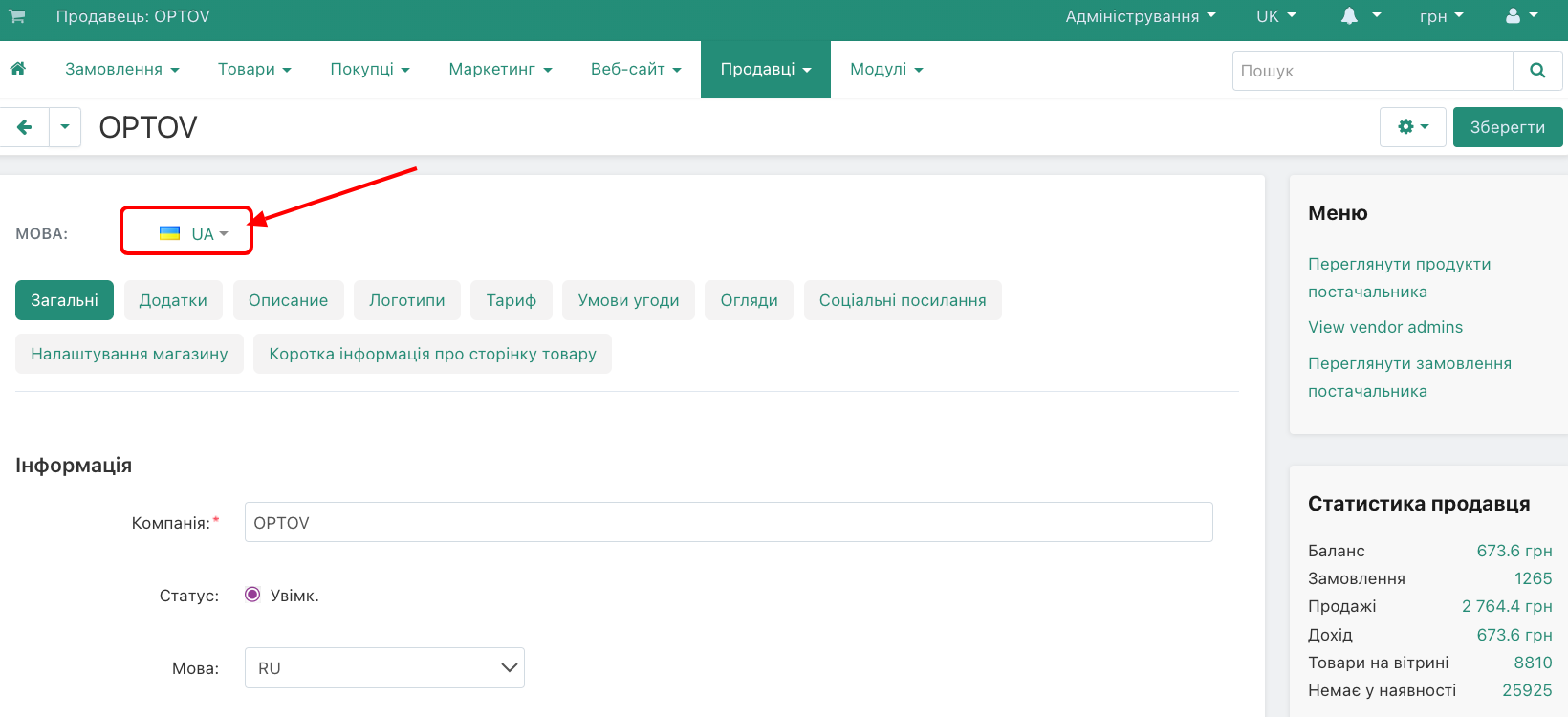1568x717 pixels.
Task: Click the Зберегти button
Action: coord(1507,127)
